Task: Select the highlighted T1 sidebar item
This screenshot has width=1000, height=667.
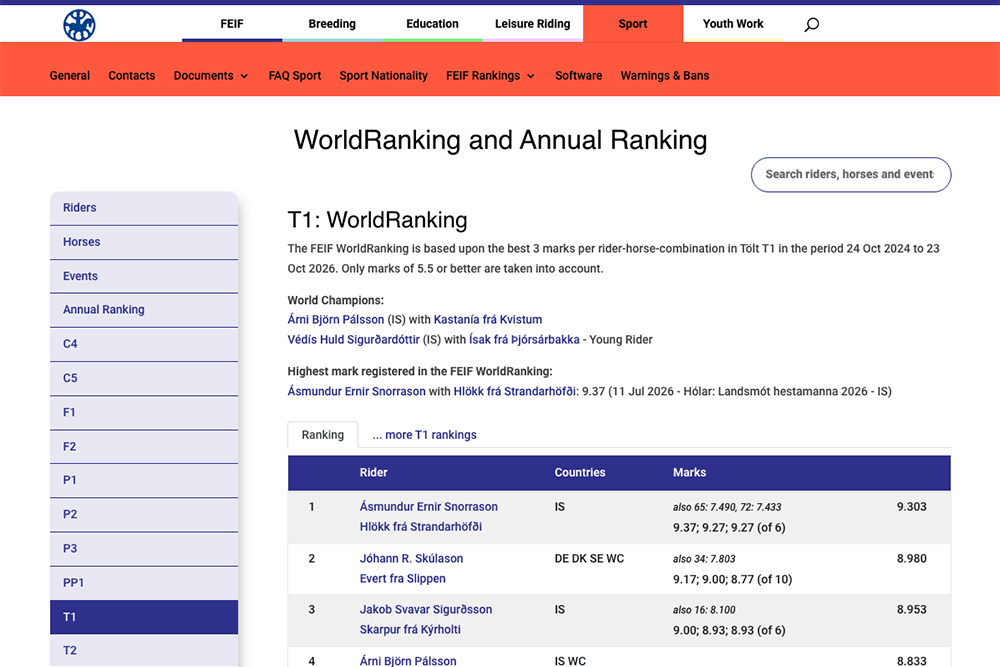Action: 144,617
